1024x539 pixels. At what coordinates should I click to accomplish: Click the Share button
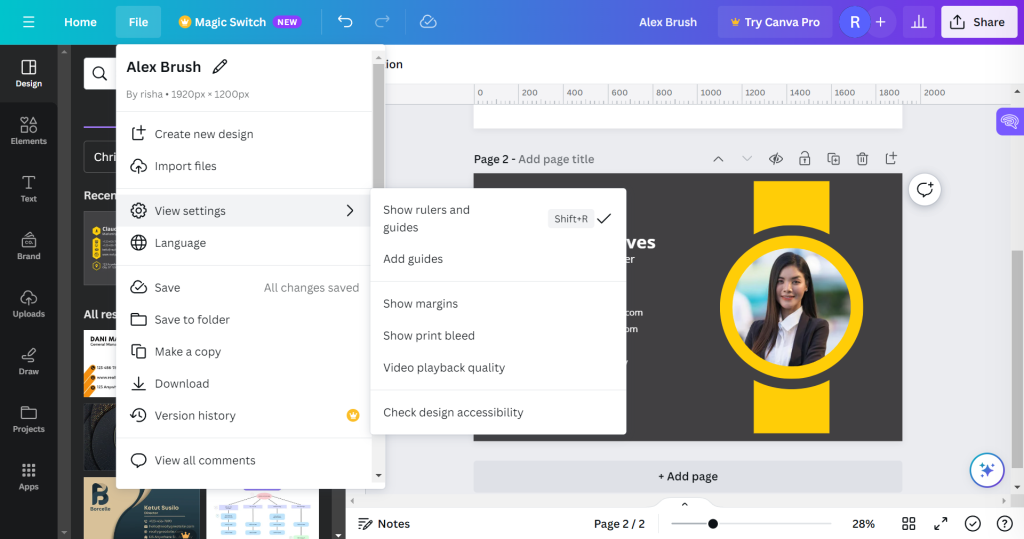click(978, 22)
